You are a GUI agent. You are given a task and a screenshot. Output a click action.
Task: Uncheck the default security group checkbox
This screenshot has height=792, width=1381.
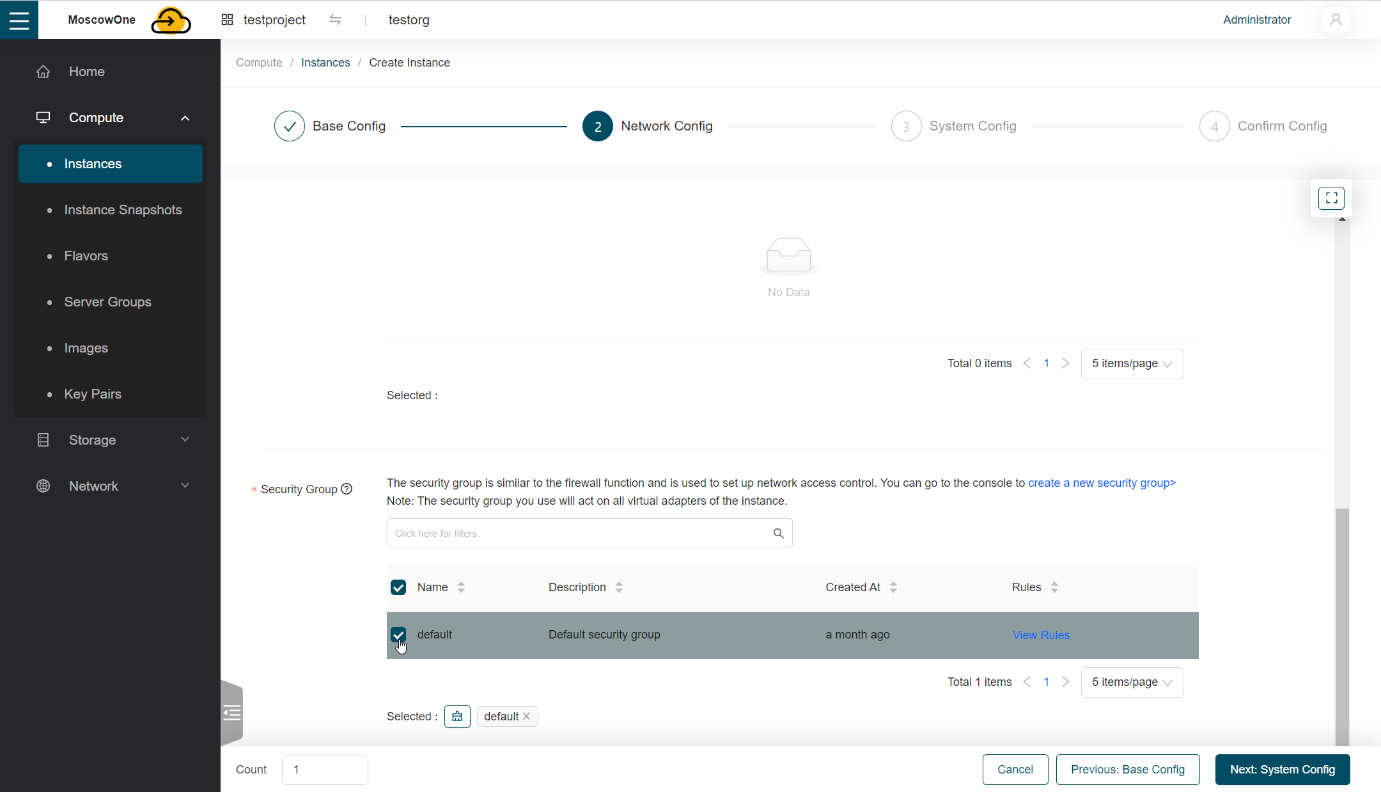tap(398, 635)
